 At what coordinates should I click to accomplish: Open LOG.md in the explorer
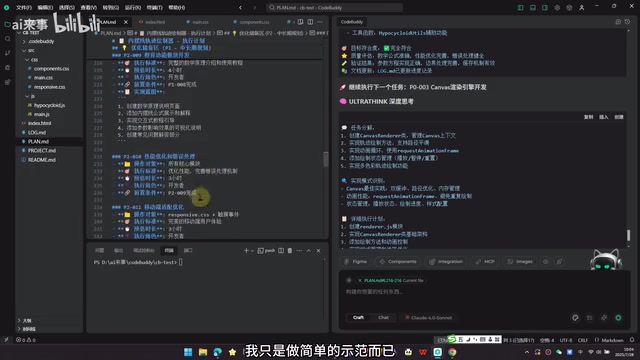[x=37, y=132]
